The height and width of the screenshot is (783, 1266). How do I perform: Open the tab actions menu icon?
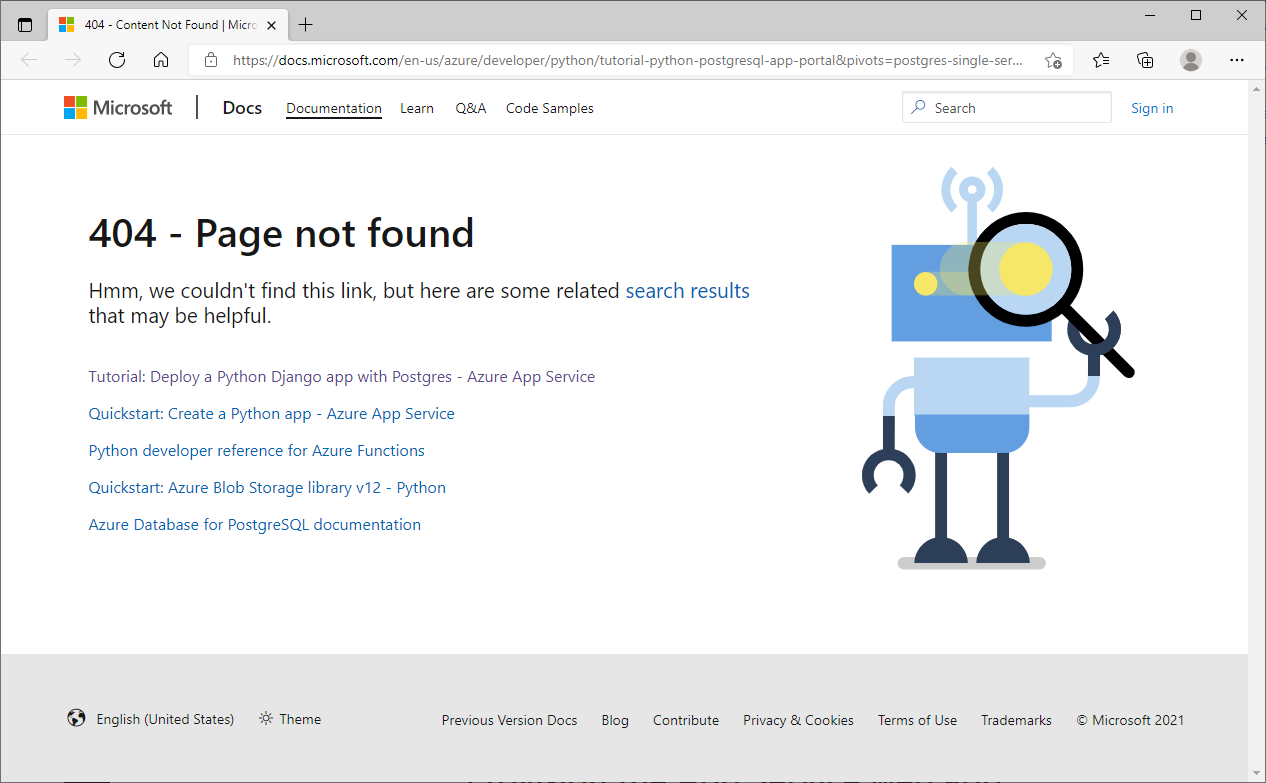pos(25,24)
